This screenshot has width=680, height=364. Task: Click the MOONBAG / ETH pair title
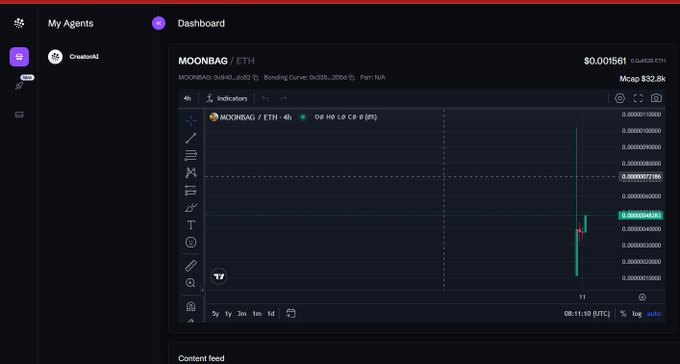point(216,61)
